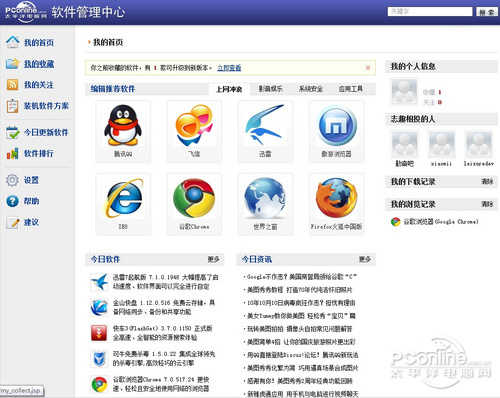Image resolution: width=500 pixels, height=398 pixels.
Task: Switch to the 影音娱乐 tab
Action: tap(271, 89)
